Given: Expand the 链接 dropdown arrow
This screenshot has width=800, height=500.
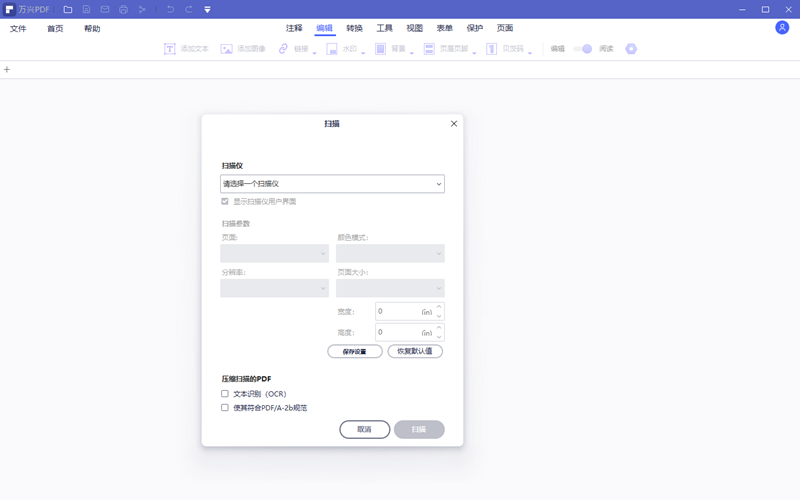Looking at the screenshot, I should point(314,53).
